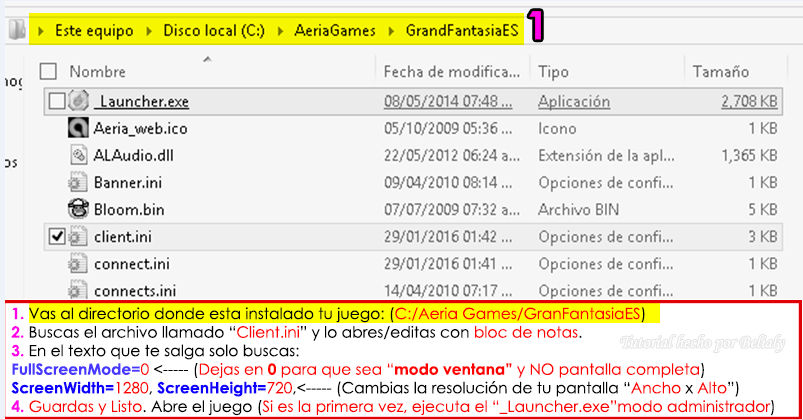
Task: Click the client.ini gear file icon
Action: (x=78, y=236)
